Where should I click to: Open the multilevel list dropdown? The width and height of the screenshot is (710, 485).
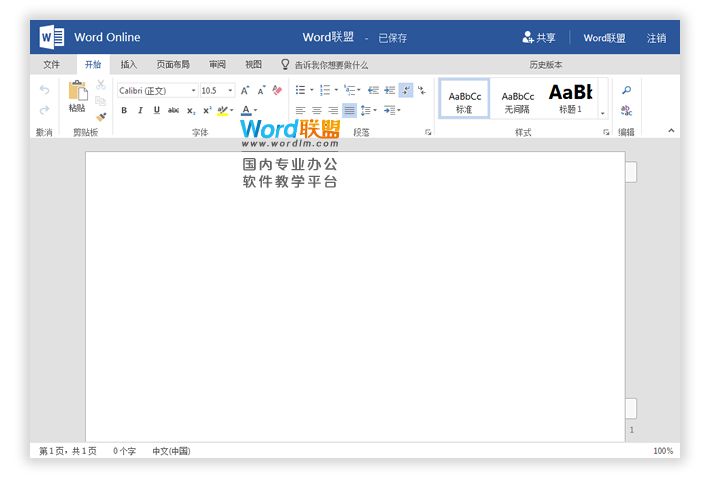coord(352,90)
